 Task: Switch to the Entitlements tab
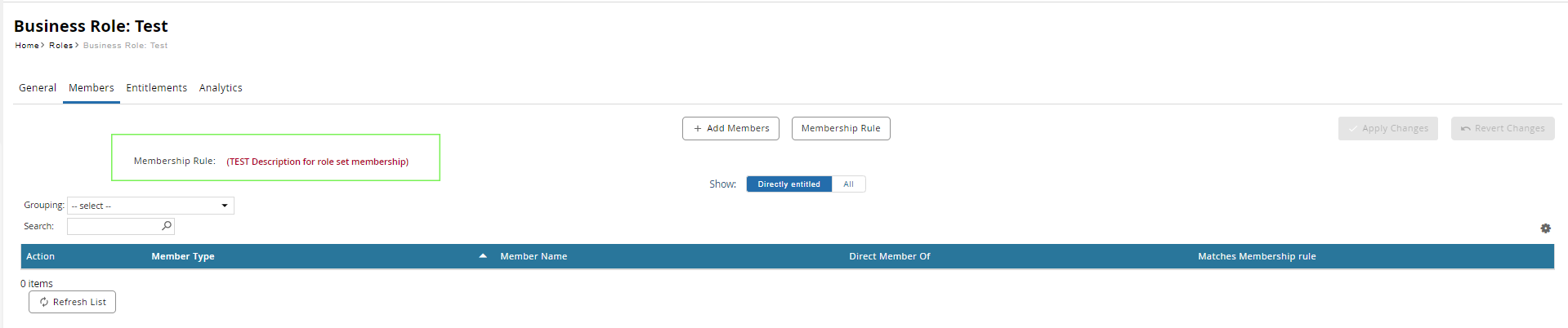tap(156, 88)
